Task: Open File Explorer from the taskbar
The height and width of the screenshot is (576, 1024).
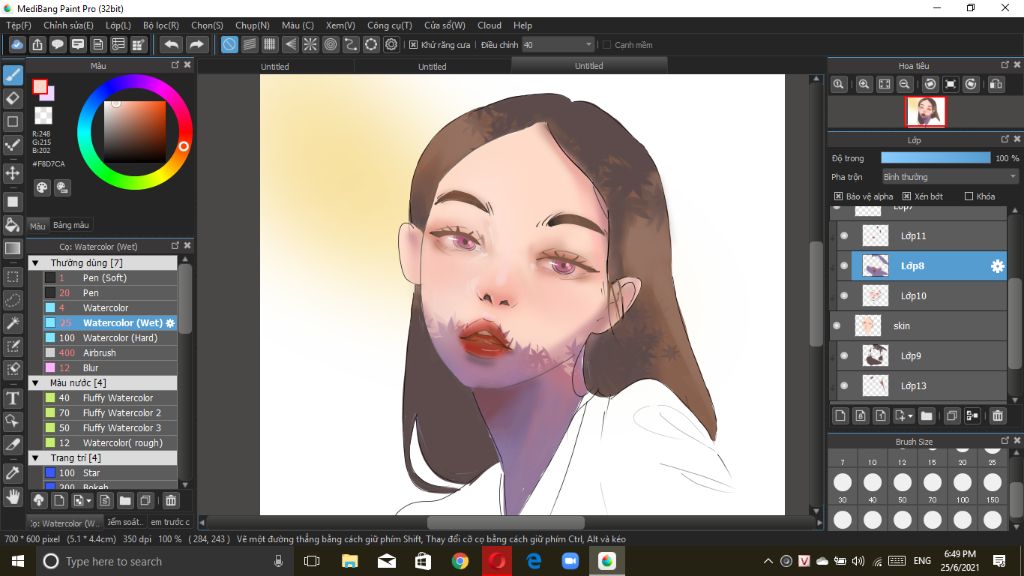Action: (x=350, y=561)
